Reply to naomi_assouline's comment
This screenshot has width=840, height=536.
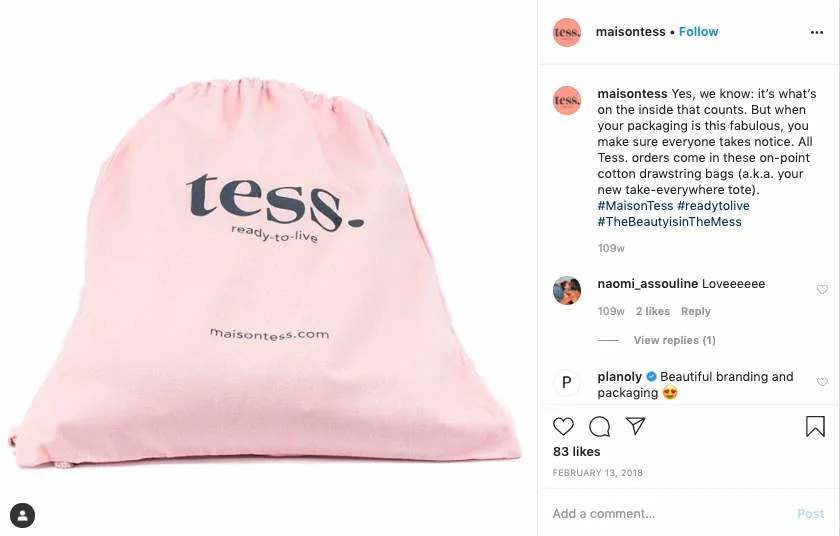pos(695,311)
